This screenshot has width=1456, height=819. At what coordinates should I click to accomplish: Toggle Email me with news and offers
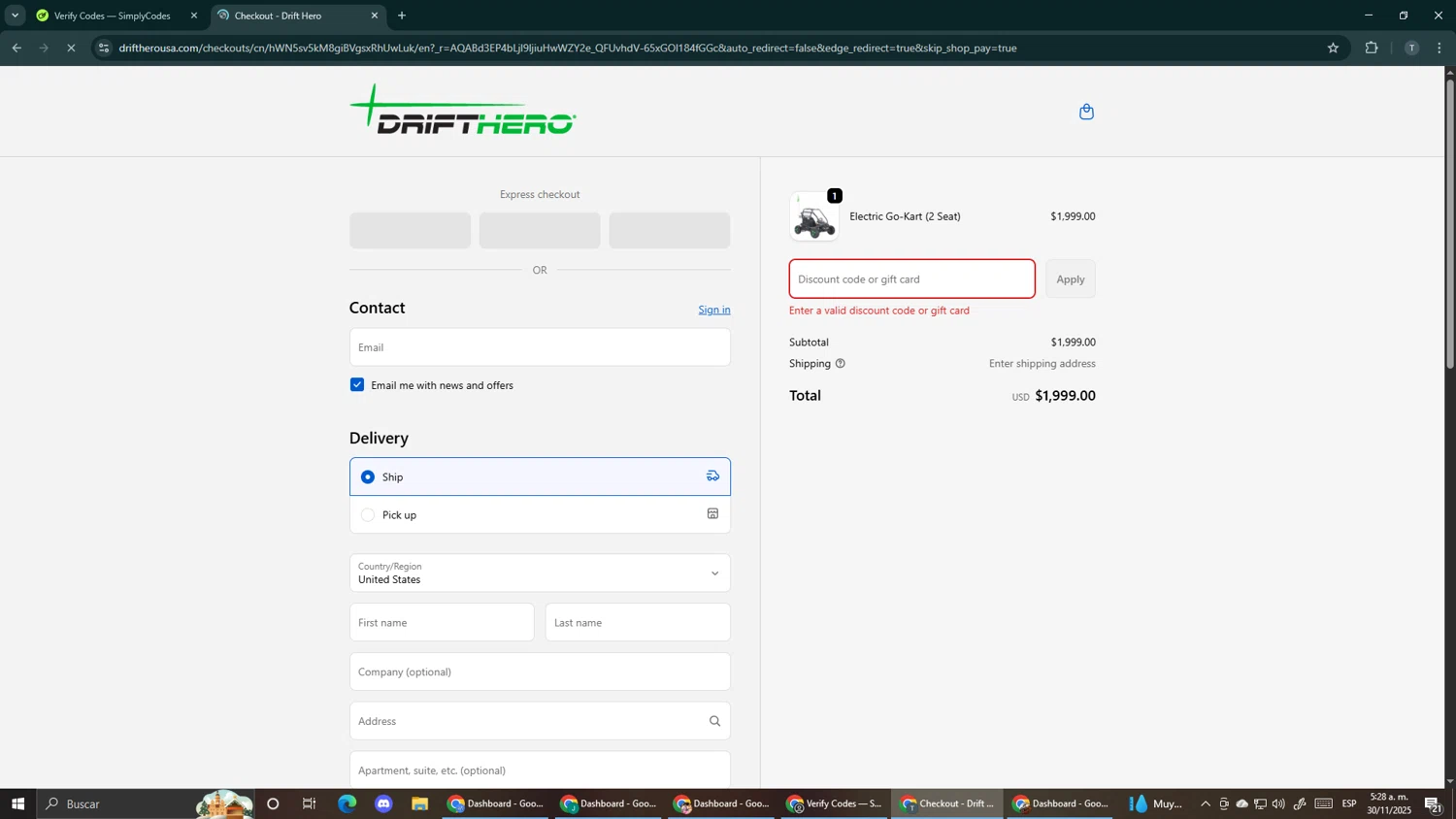(357, 385)
